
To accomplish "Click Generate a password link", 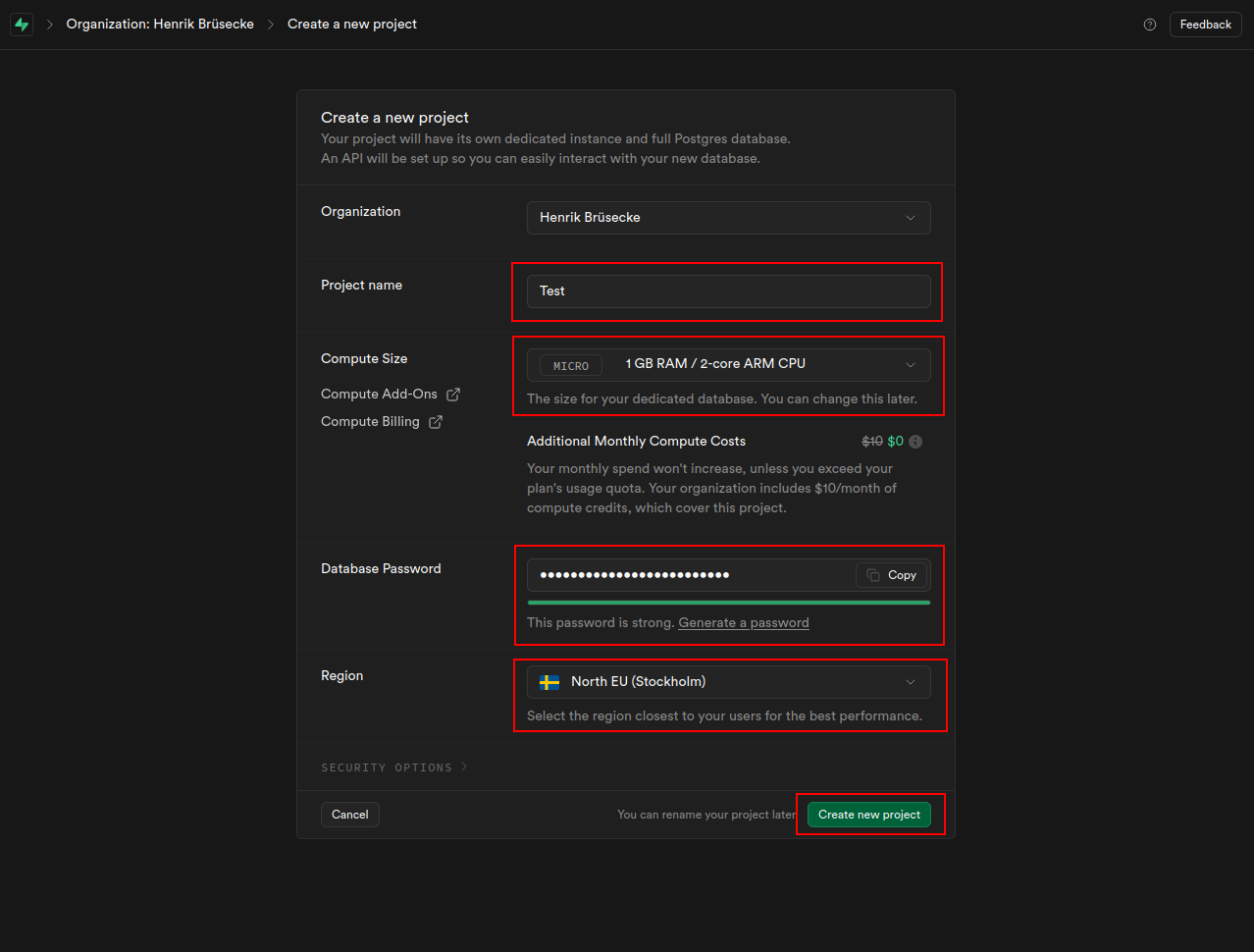I will pyautogui.click(x=744, y=623).
